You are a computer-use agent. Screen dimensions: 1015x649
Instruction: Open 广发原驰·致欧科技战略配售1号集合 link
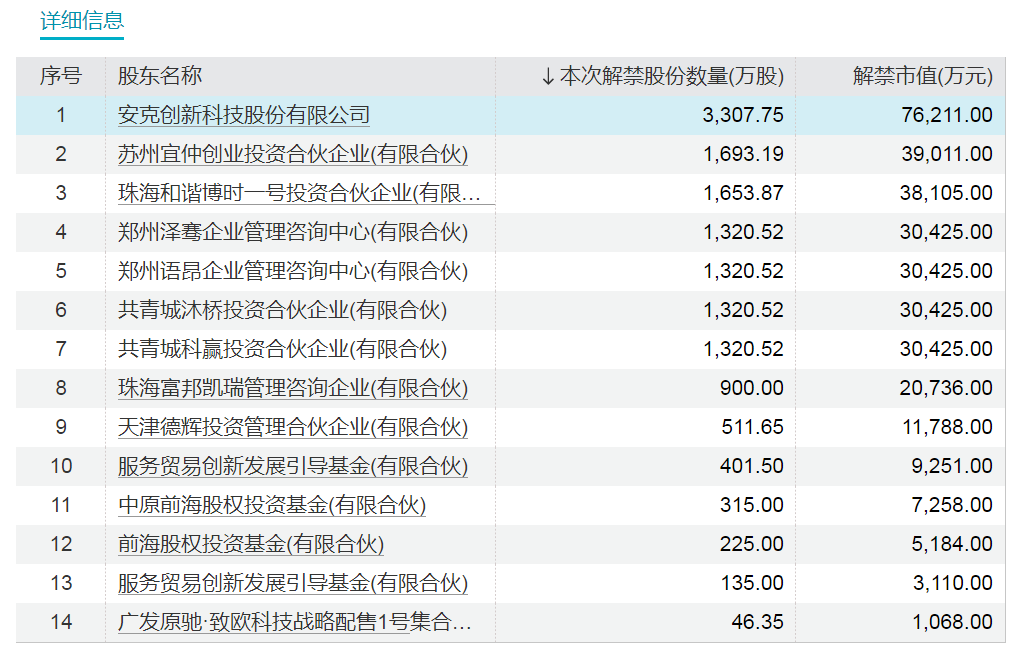(x=295, y=622)
